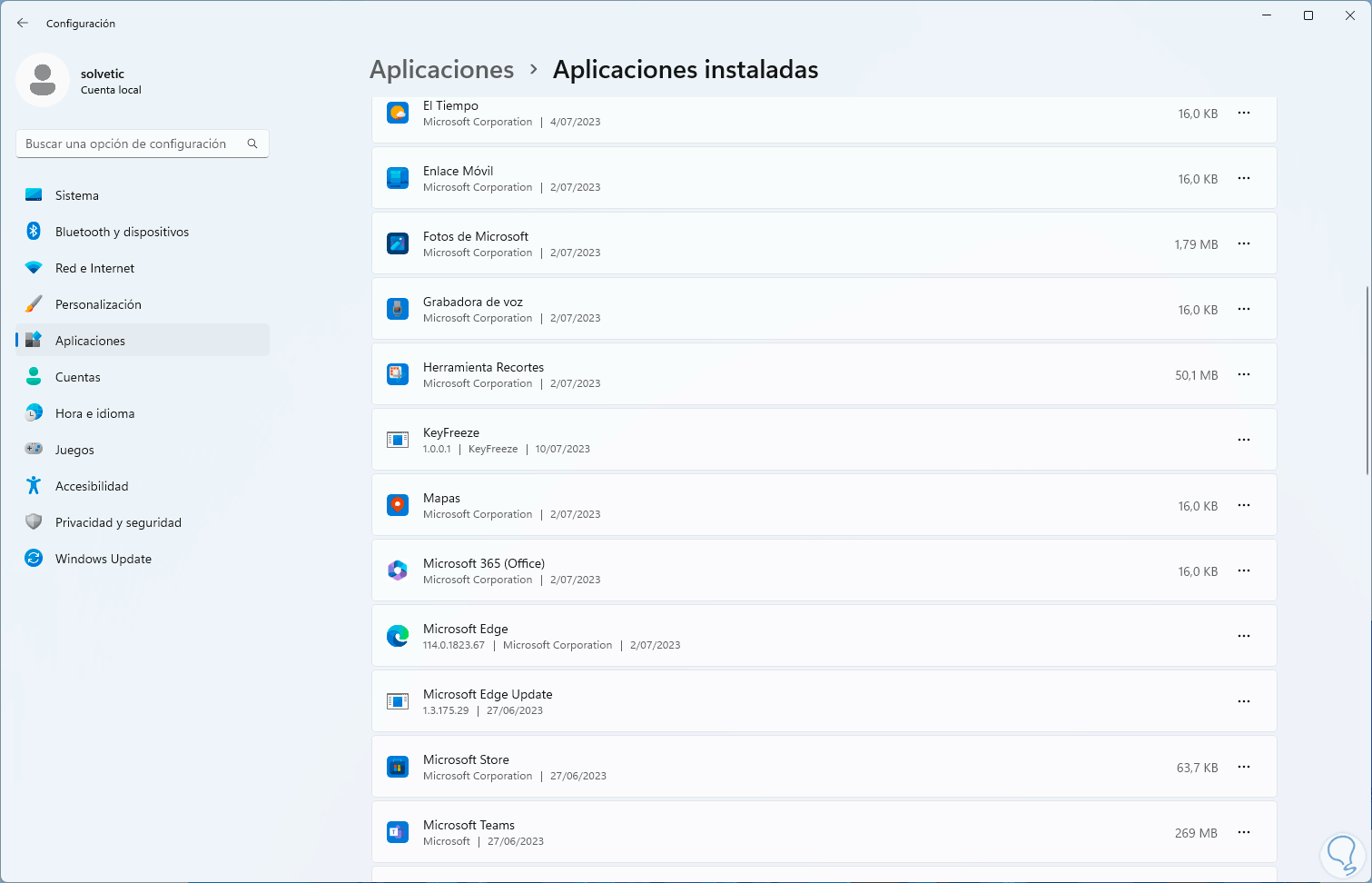1372x883 pixels.
Task: Open the Mapas three-dot menu
Action: [x=1244, y=505]
